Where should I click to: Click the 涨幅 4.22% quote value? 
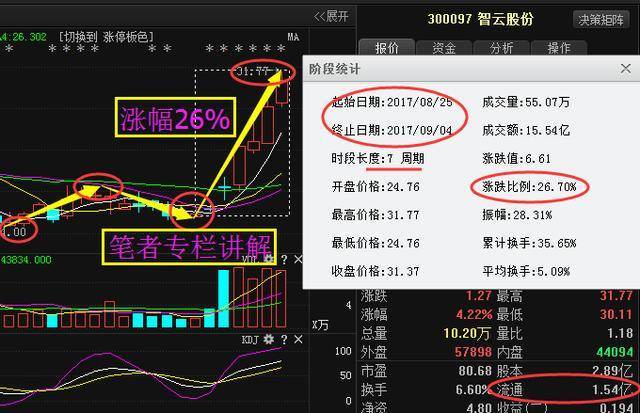474,314
